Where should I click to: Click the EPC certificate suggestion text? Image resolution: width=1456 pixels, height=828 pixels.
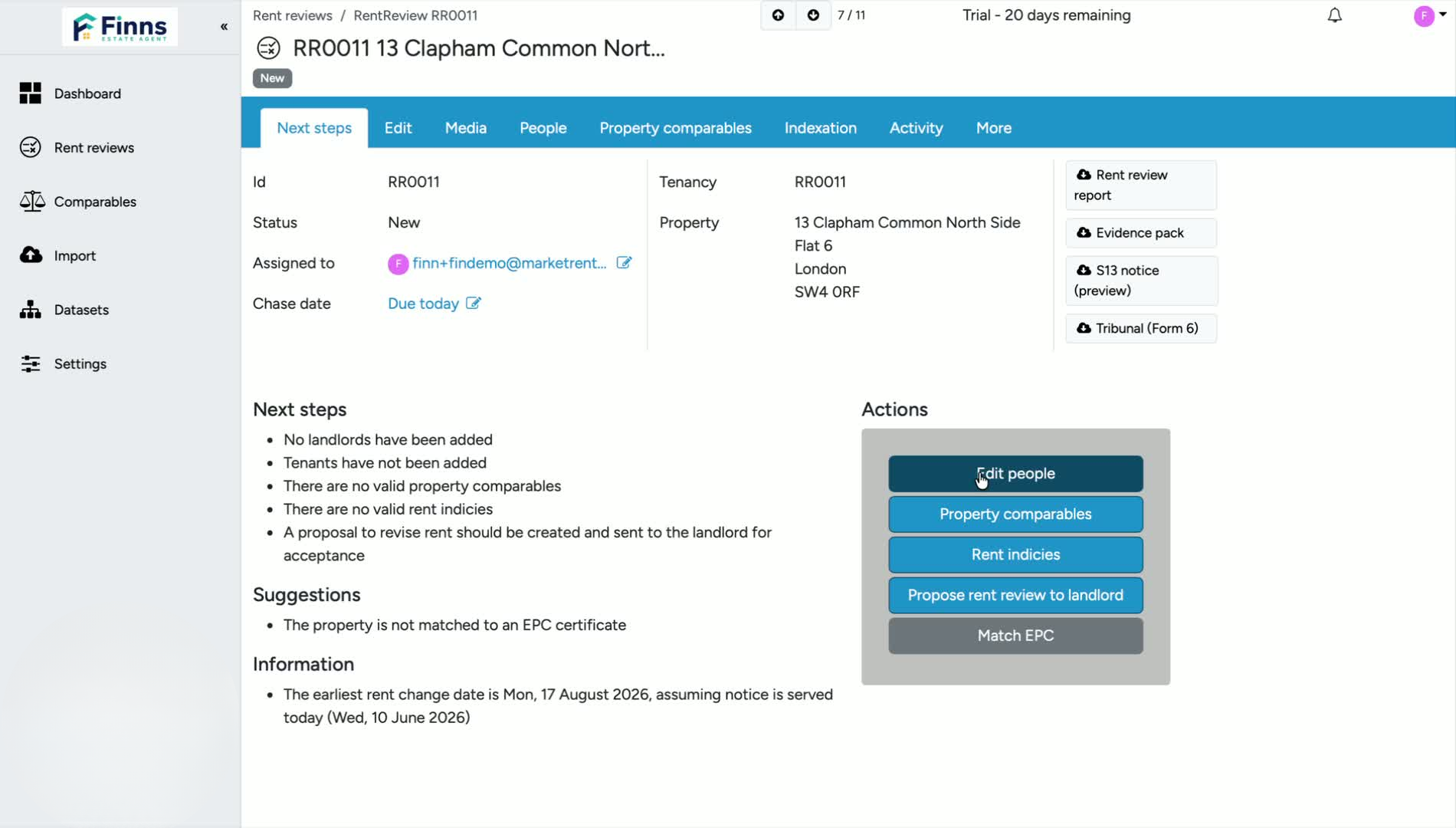[x=454, y=625]
